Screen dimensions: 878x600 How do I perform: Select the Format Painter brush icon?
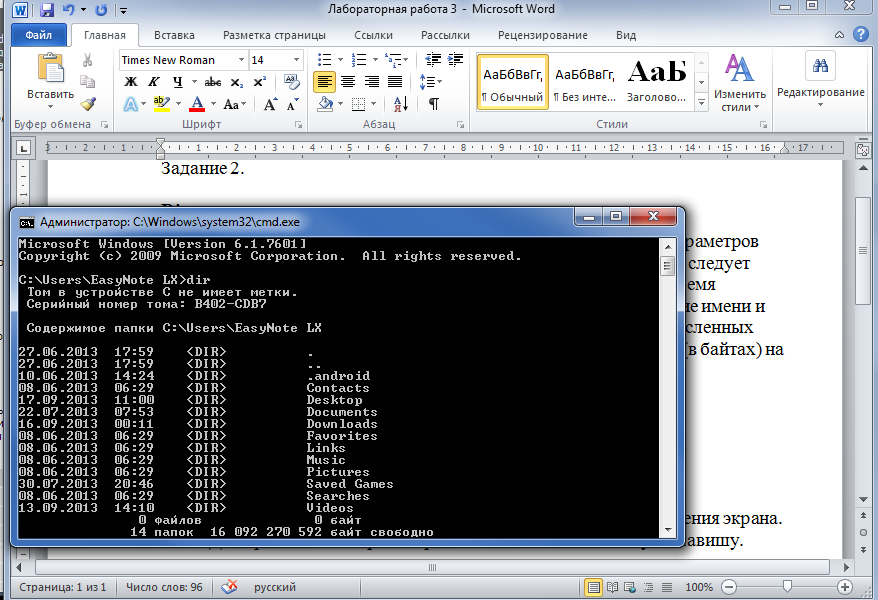88,104
